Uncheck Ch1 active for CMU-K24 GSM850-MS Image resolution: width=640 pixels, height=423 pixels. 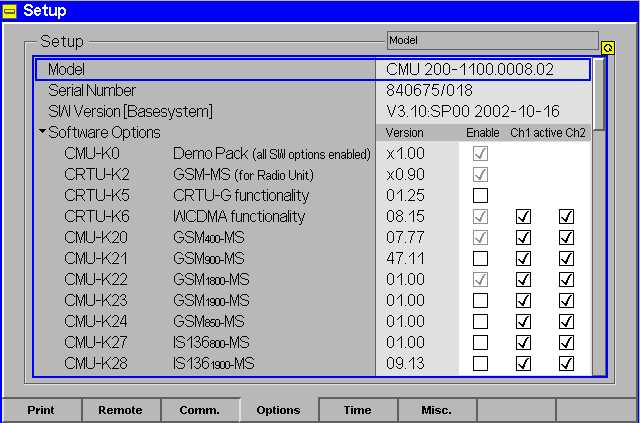click(x=523, y=322)
